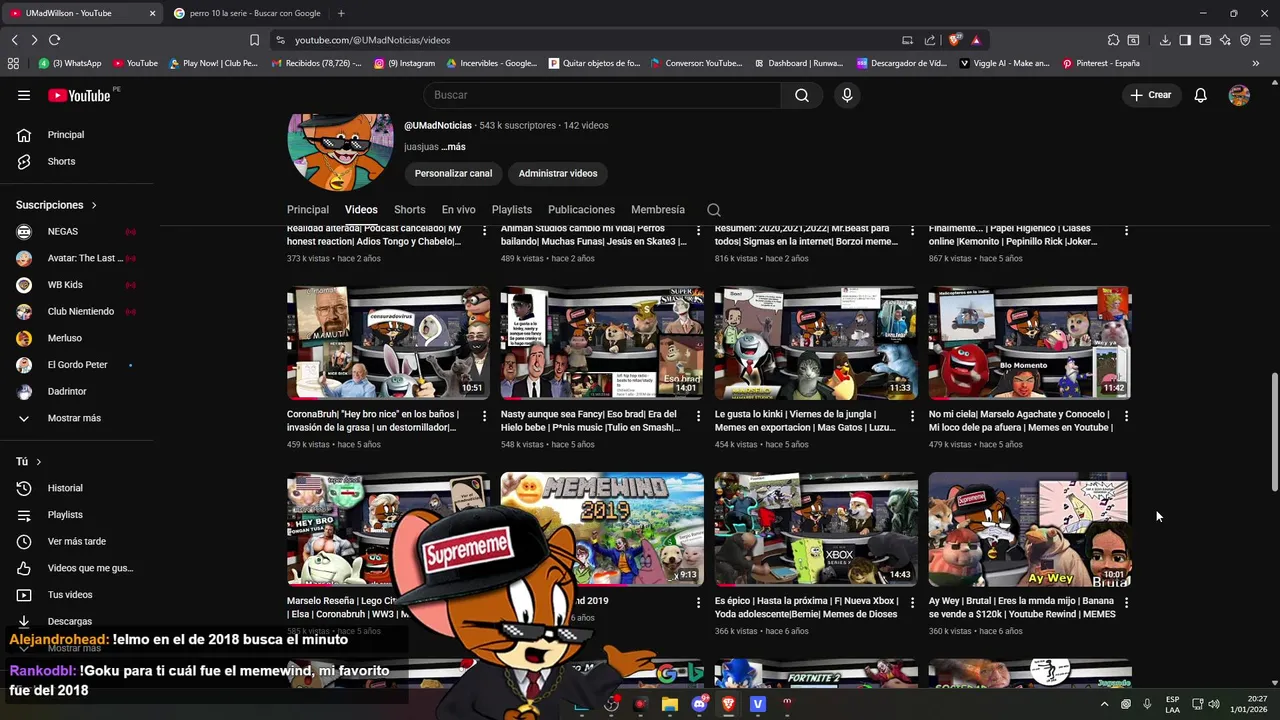Switch to the Shorts channel tab
Viewport: 1280px width, 720px height.
point(410,210)
